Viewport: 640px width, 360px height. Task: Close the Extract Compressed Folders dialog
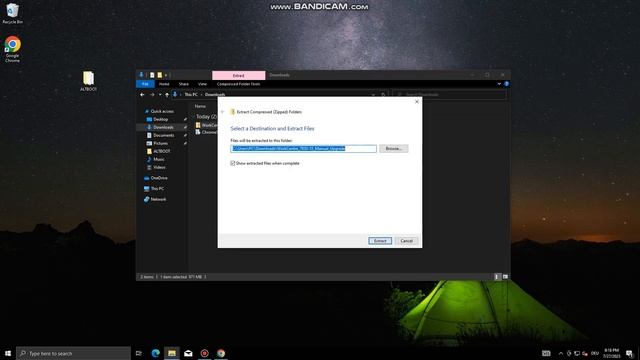(x=417, y=102)
